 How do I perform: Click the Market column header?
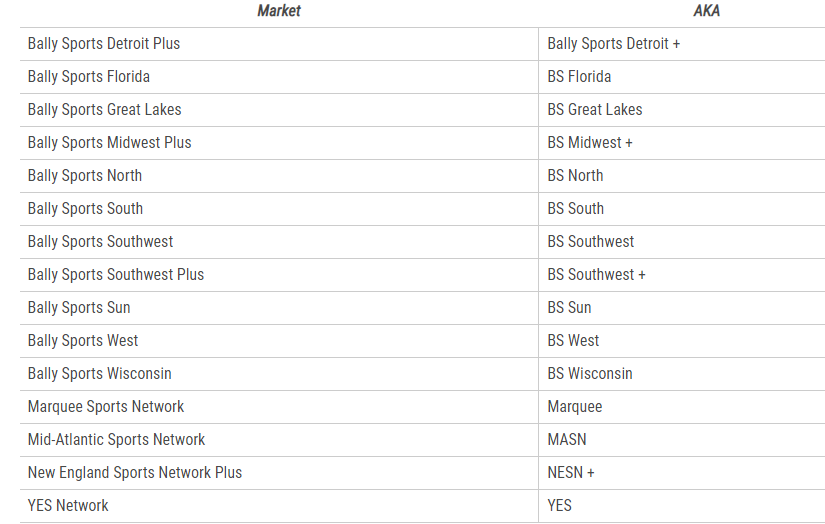pyautogui.click(x=279, y=11)
